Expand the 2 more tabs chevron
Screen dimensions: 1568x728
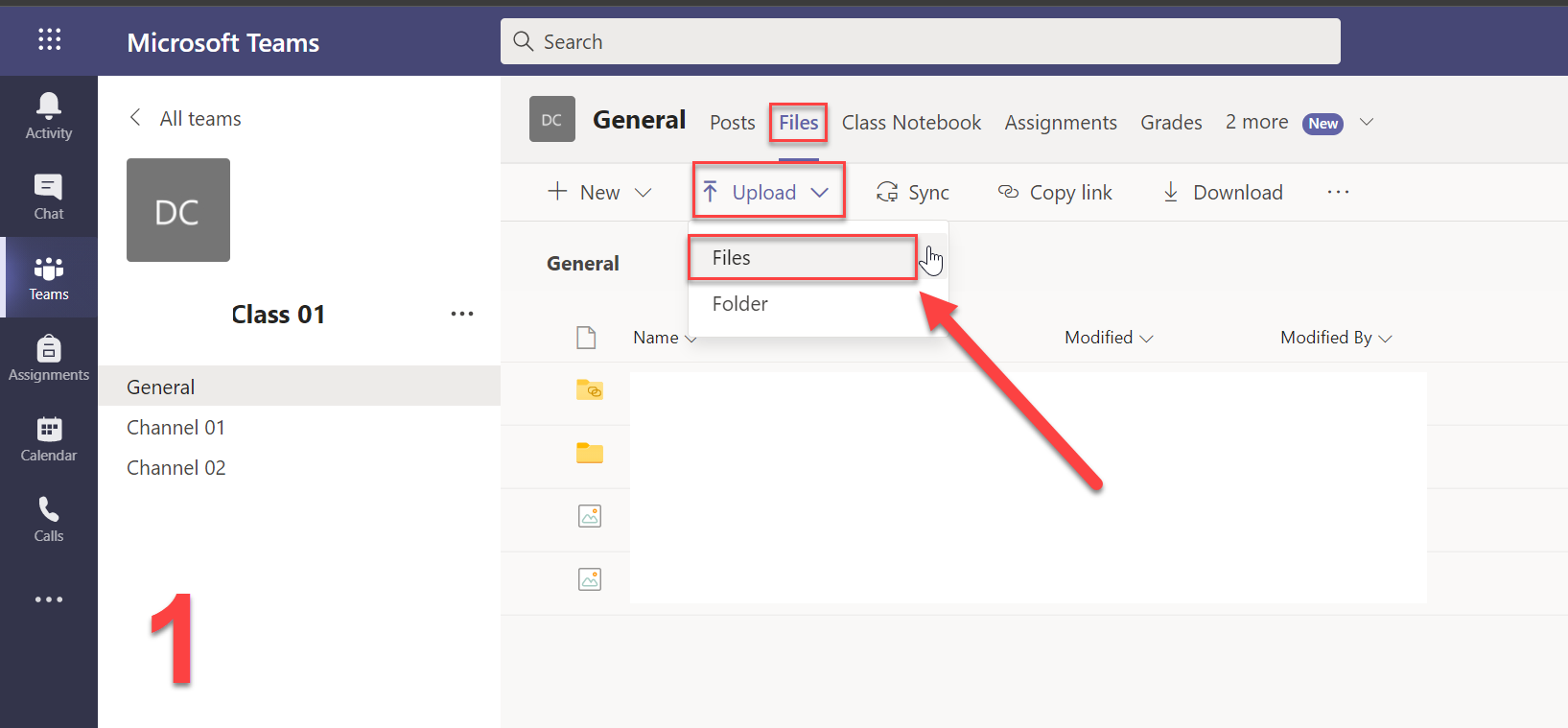1367,122
